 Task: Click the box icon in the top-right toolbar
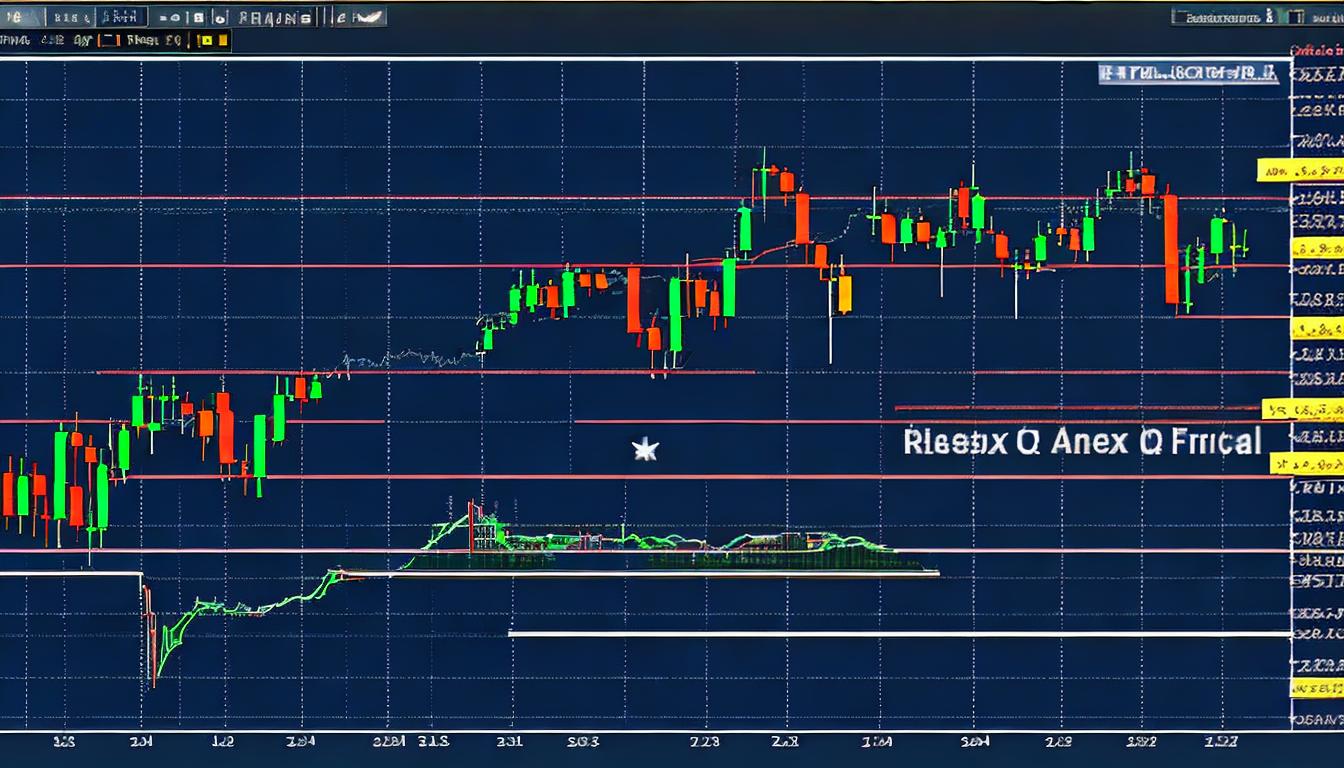(x=1297, y=17)
